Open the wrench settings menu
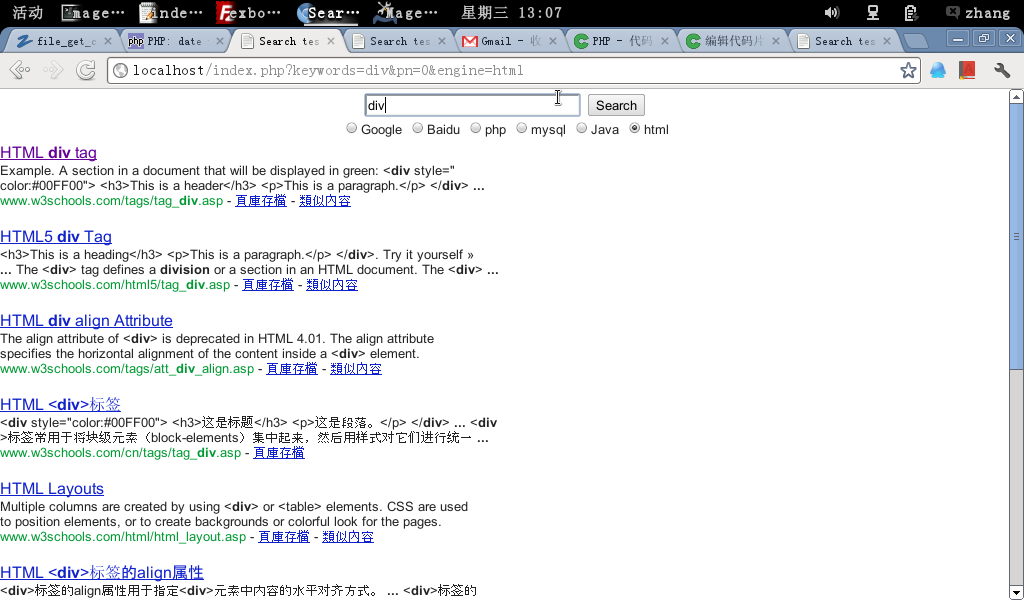The width and height of the screenshot is (1024, 600). point(1001,70)
